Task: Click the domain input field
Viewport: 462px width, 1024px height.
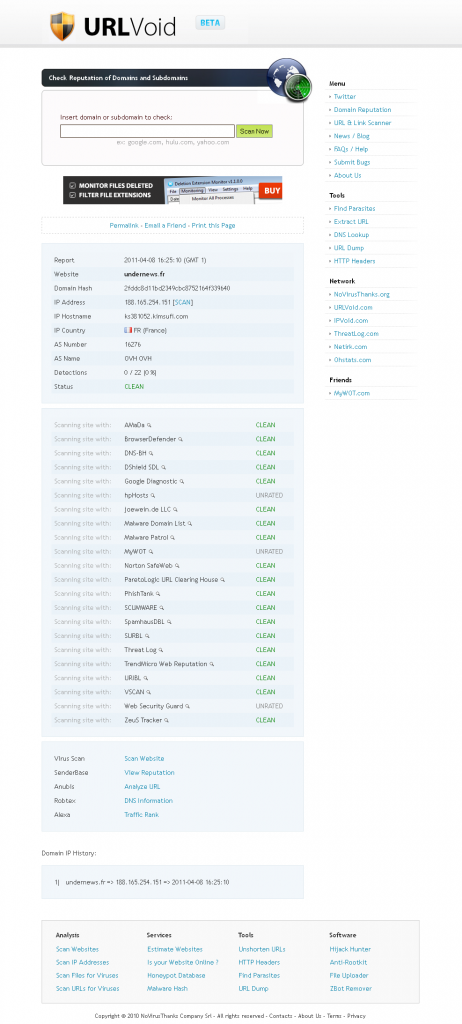Action: click(x=147, y=131)
